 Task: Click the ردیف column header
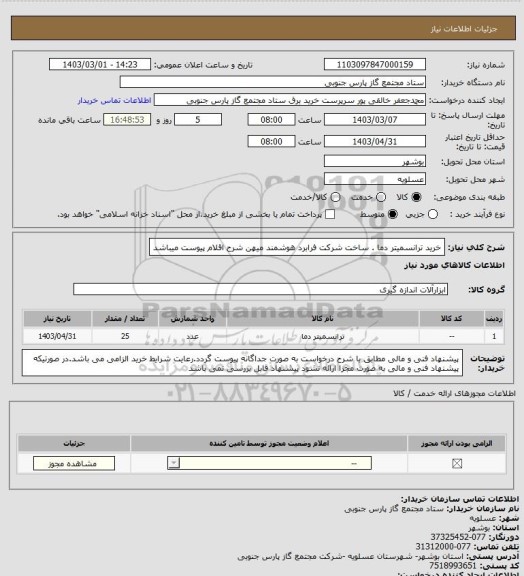(494, 318)
